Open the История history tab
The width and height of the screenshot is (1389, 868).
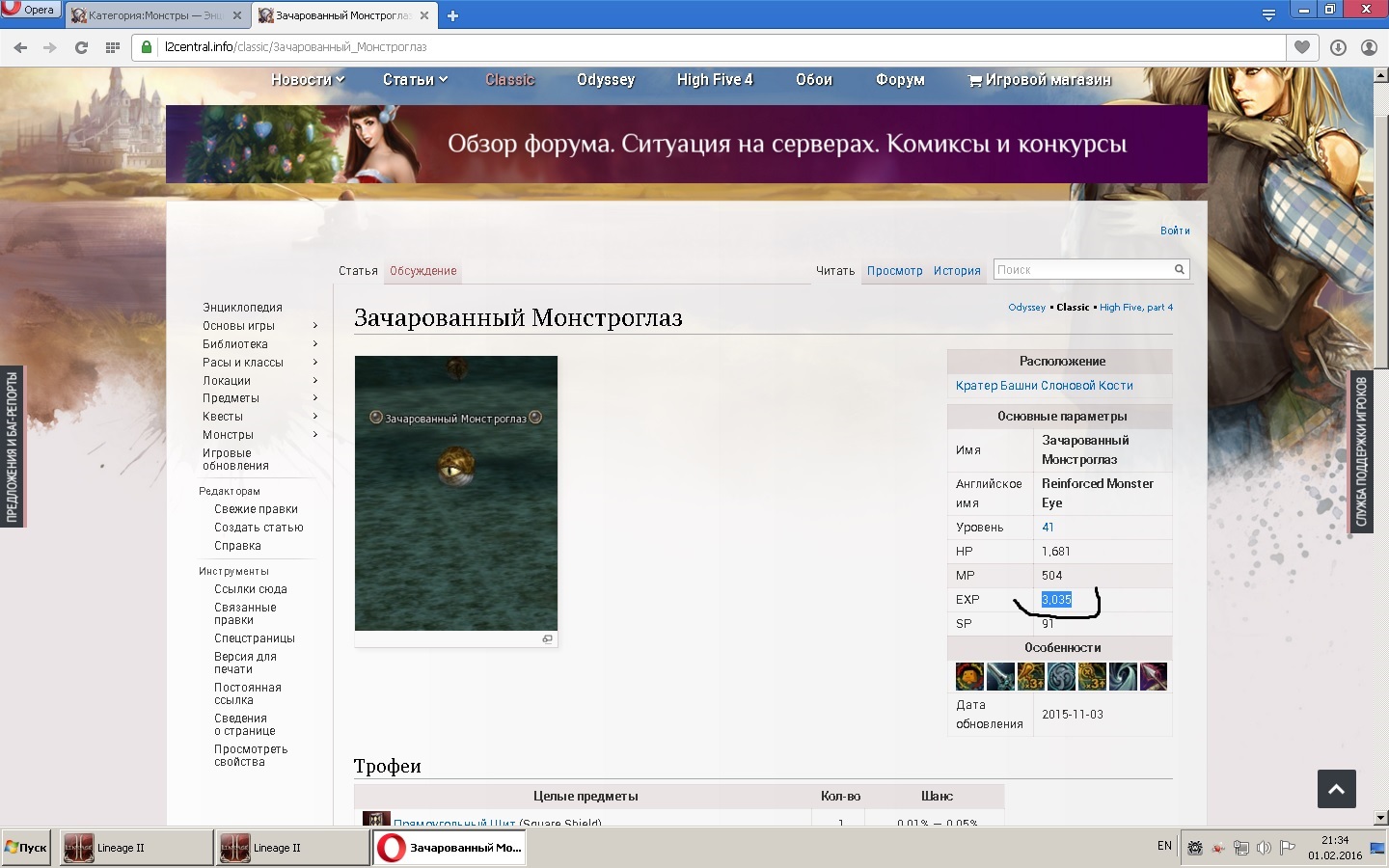[957, 271]
